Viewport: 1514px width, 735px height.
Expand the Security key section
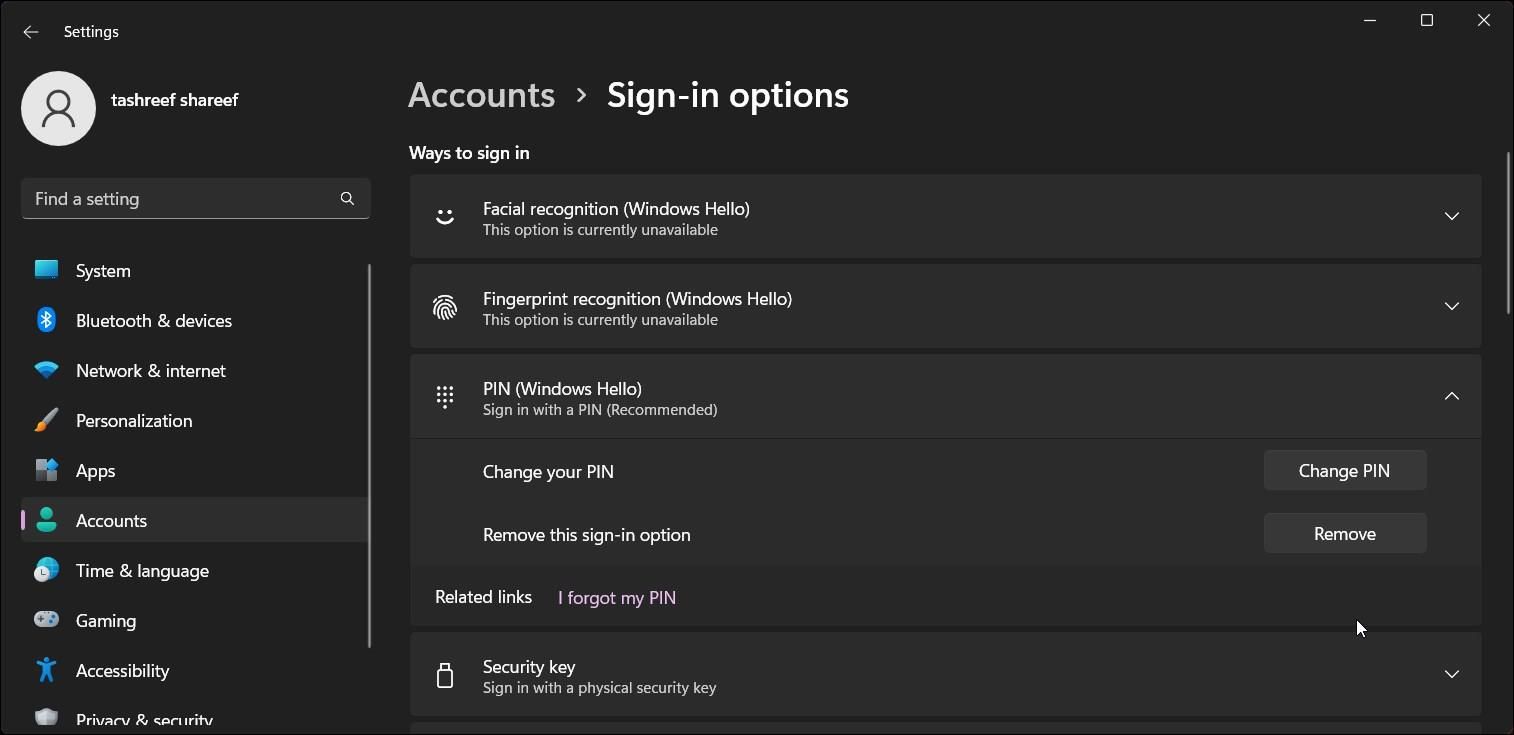[x=1451, y=674]
